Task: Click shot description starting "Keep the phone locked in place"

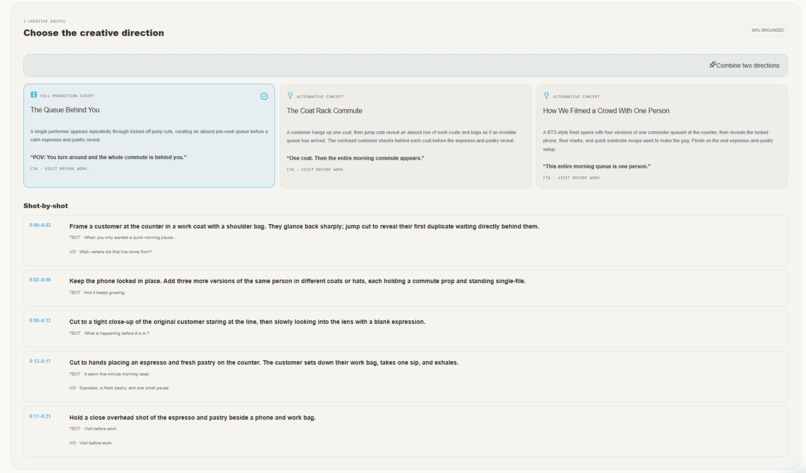Action: [297, 281]
